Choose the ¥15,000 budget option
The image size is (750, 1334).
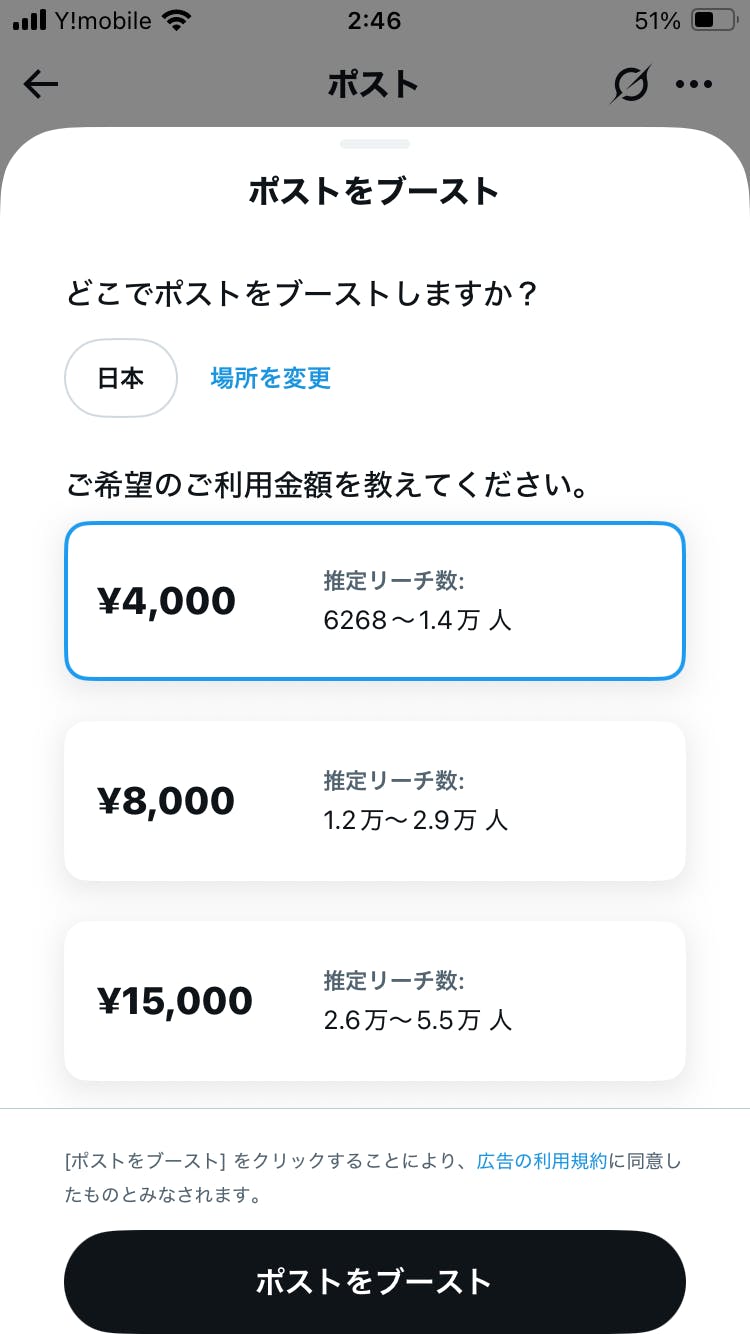click(x=375, y=1001)
